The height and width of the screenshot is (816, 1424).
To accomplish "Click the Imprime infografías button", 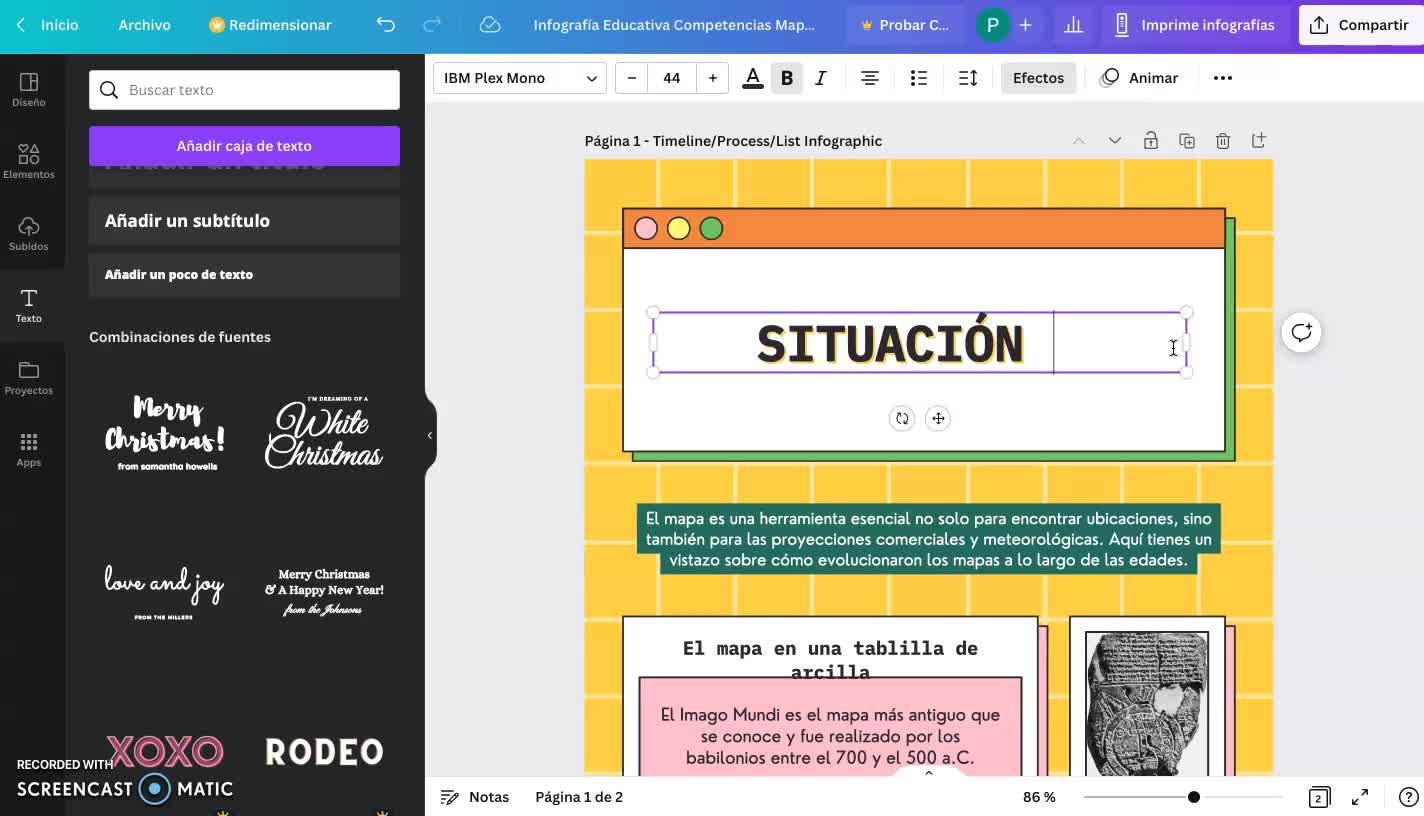I will [x=1195, y=25].
